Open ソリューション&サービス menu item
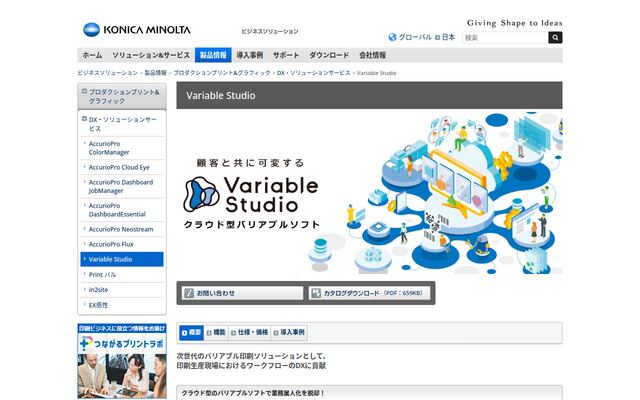 [x=151, y=55]
